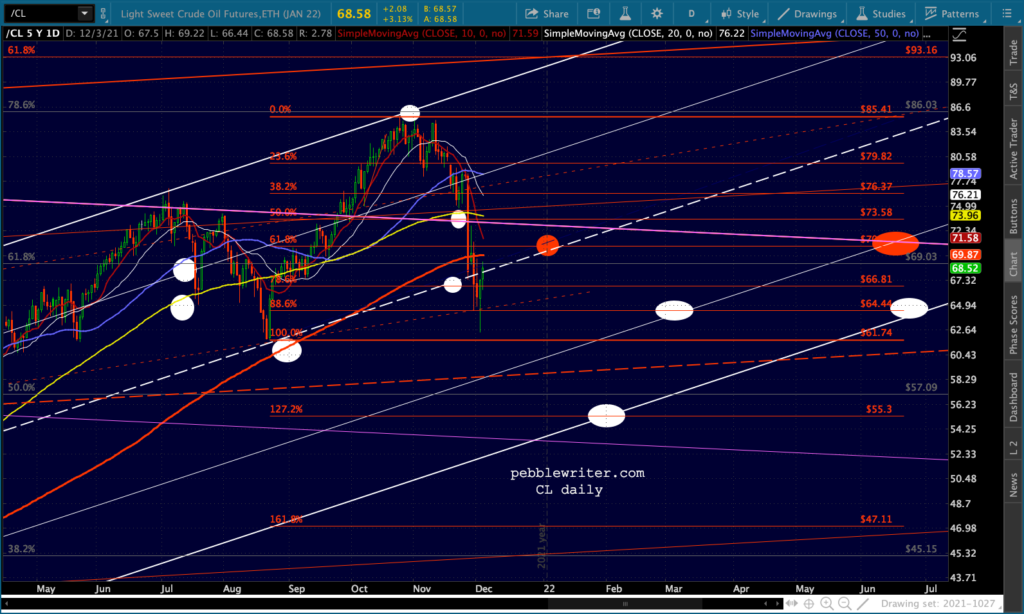The width and height of the screenshot is (1024, 614).
Task: Click the $47.11 Fibonacci level label
Action: [x=876, y=519]
